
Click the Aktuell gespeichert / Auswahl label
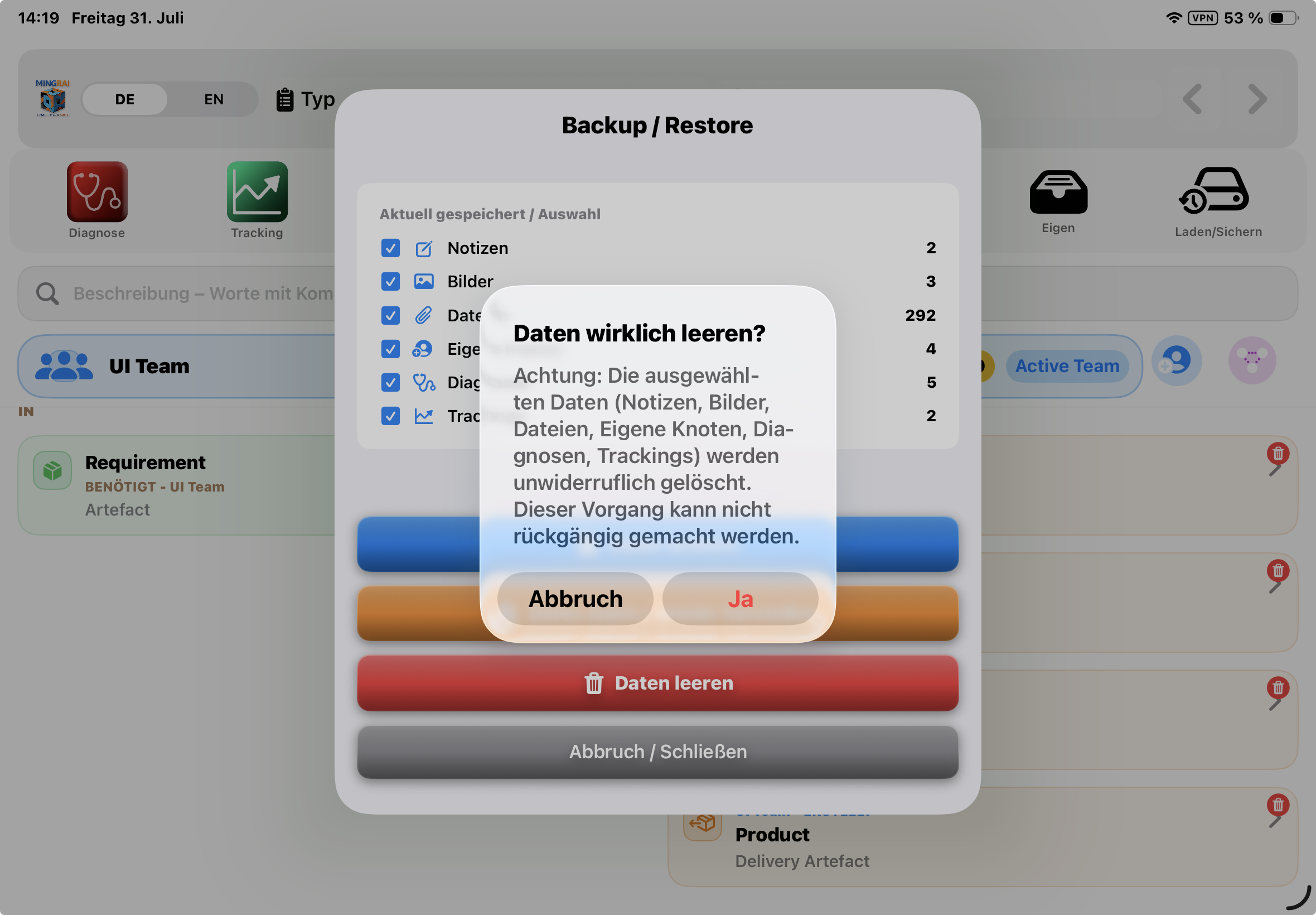(490, 214)
